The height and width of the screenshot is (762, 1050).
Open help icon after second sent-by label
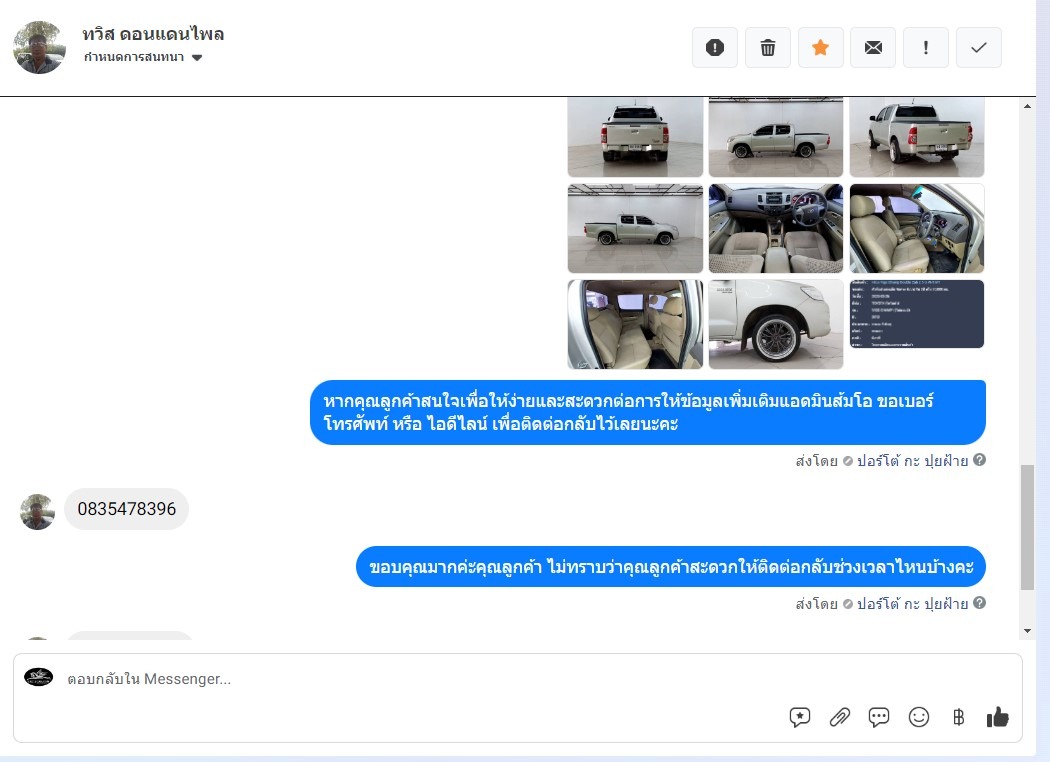979,603
